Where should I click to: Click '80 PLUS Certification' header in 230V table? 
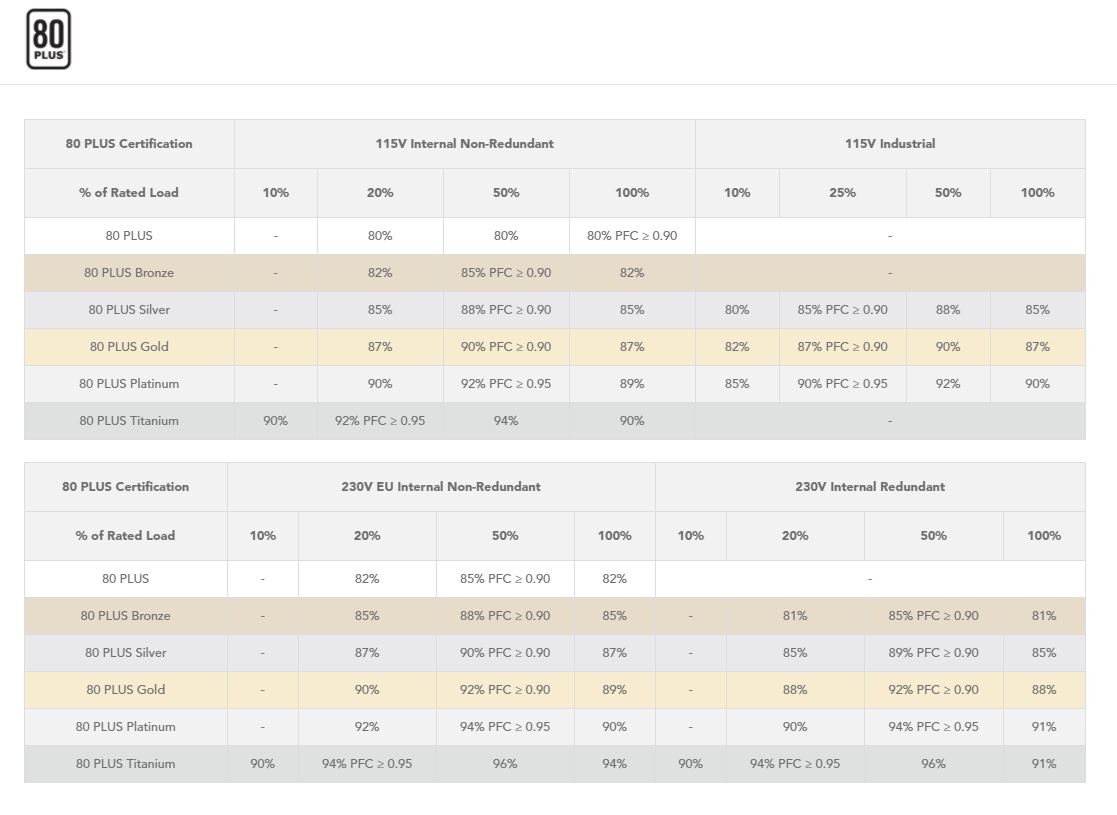[125, 487]
